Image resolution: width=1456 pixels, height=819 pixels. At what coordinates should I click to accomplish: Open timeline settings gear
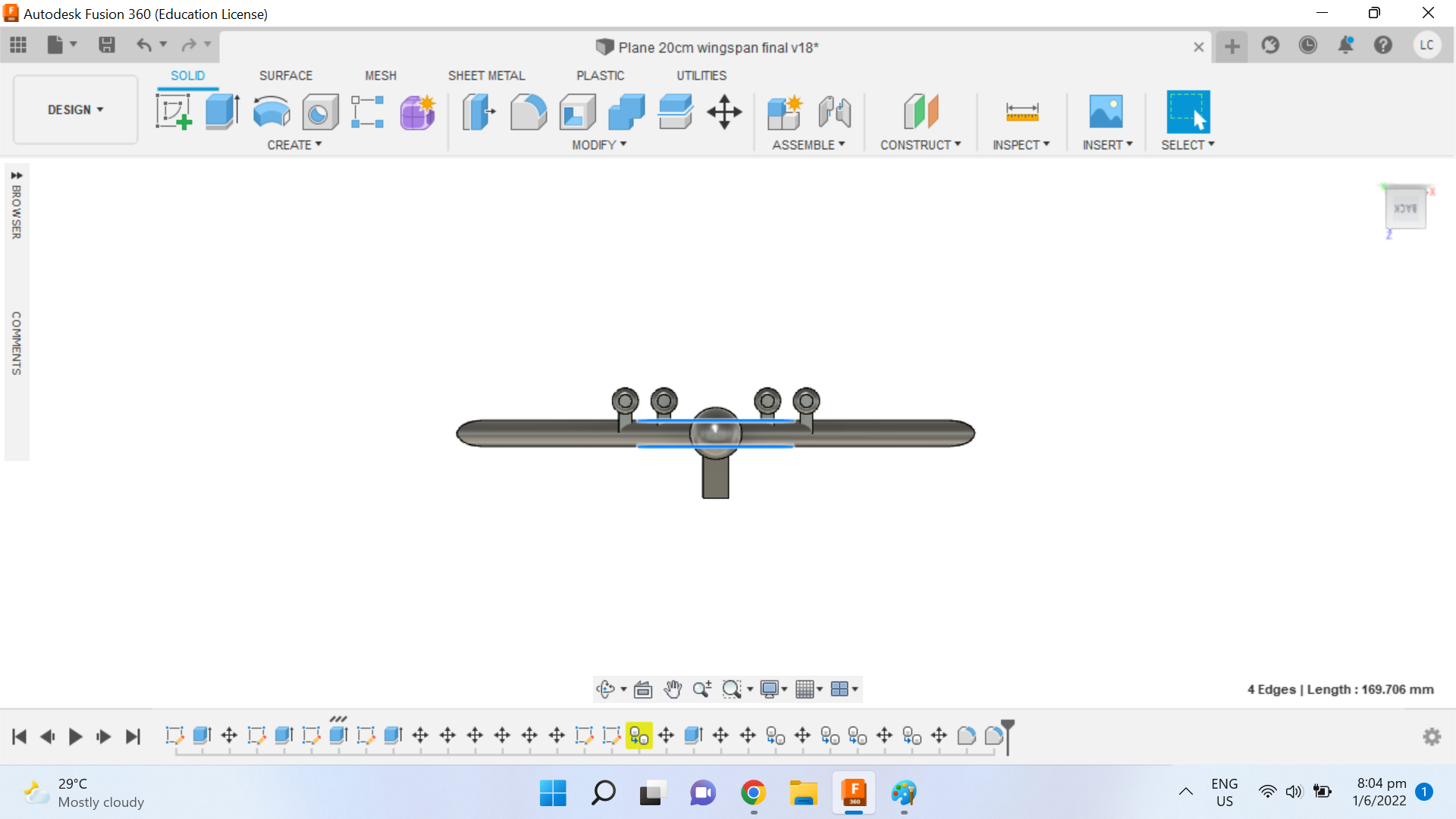click(x=1432, y=736)
